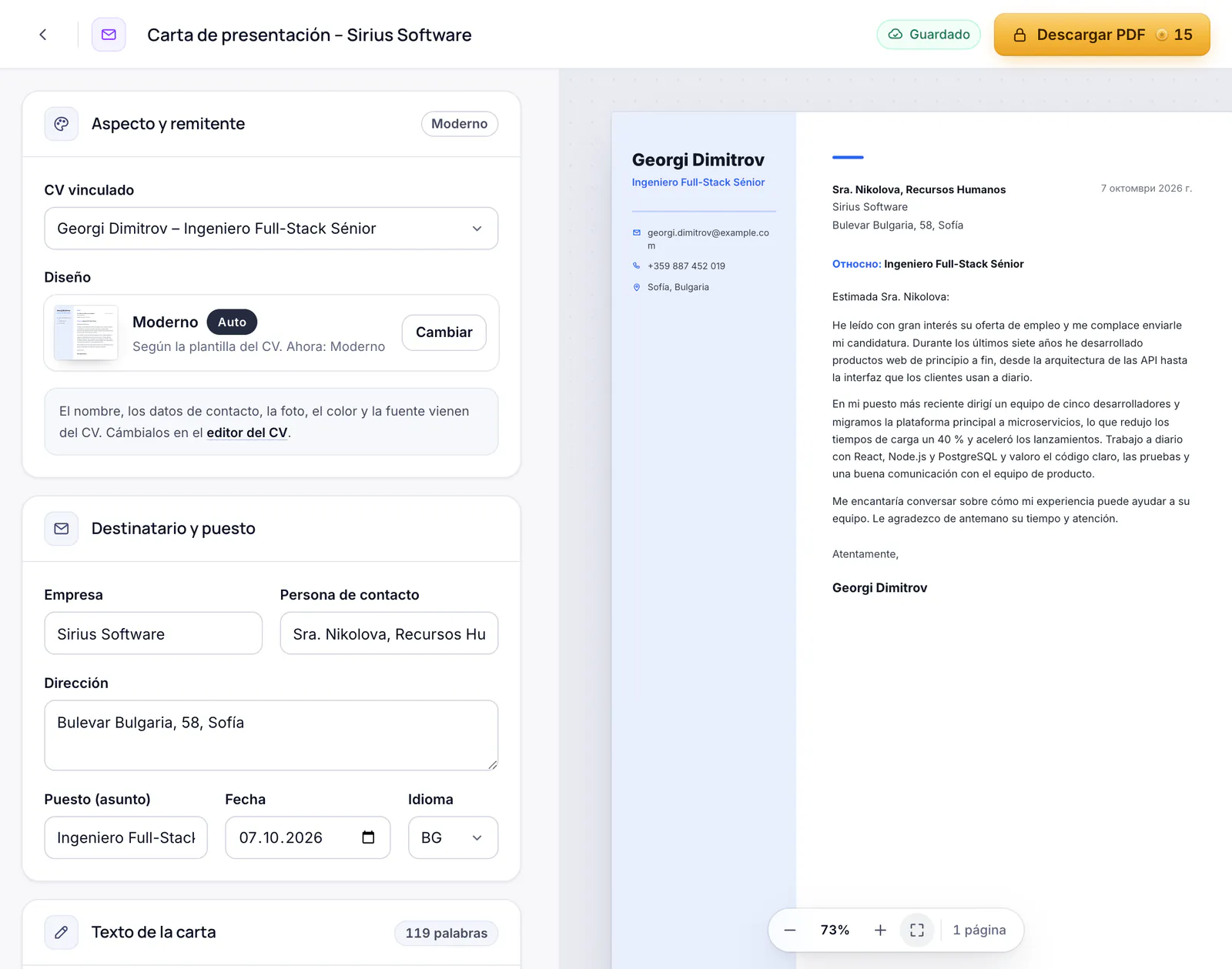Click the Carta de presentación title text
Image resolution: width=1232 pixels, height=969 pixels.
(x=310, y=35)
